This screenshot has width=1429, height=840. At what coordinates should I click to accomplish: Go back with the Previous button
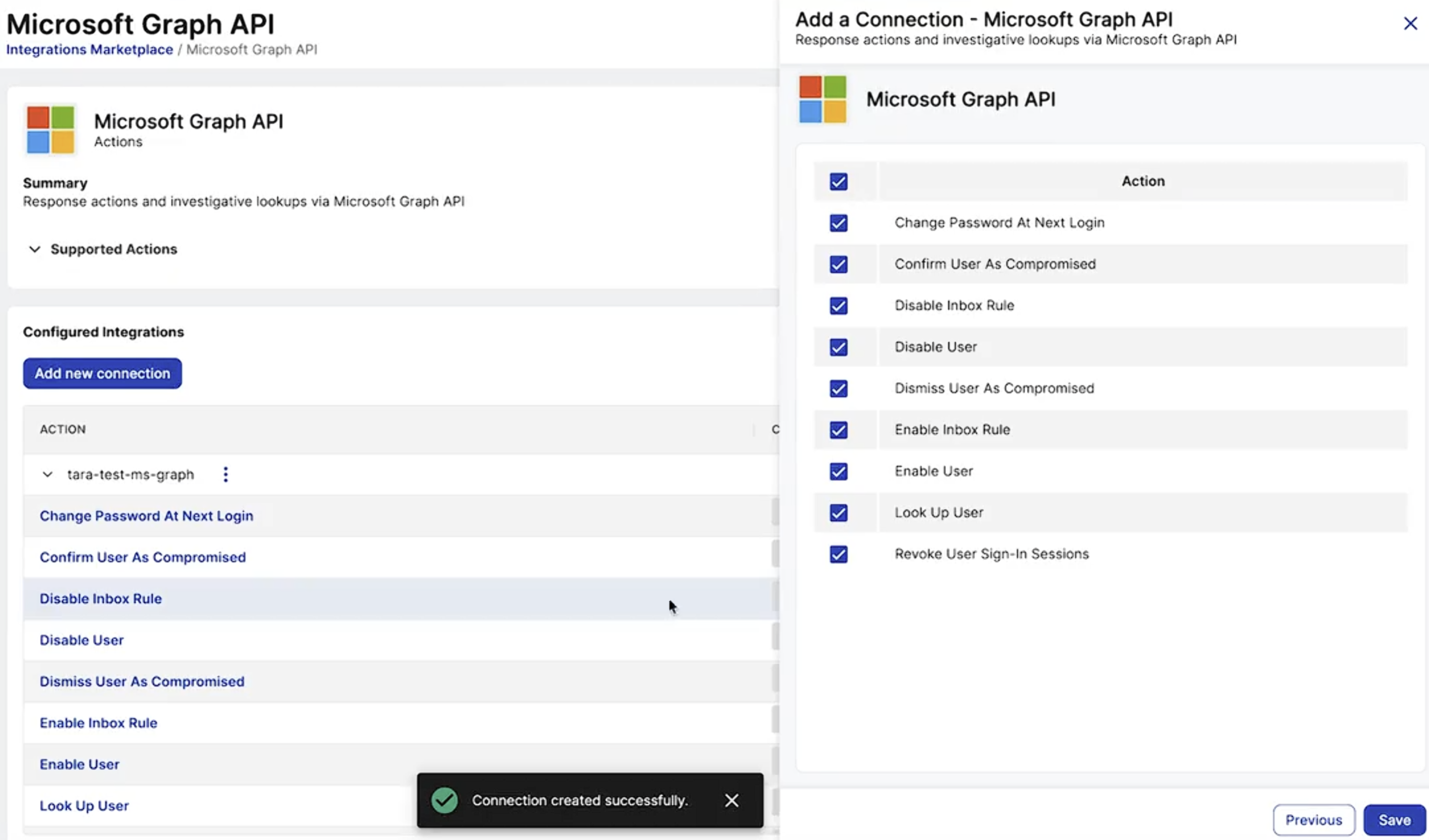click(1313, 820)
